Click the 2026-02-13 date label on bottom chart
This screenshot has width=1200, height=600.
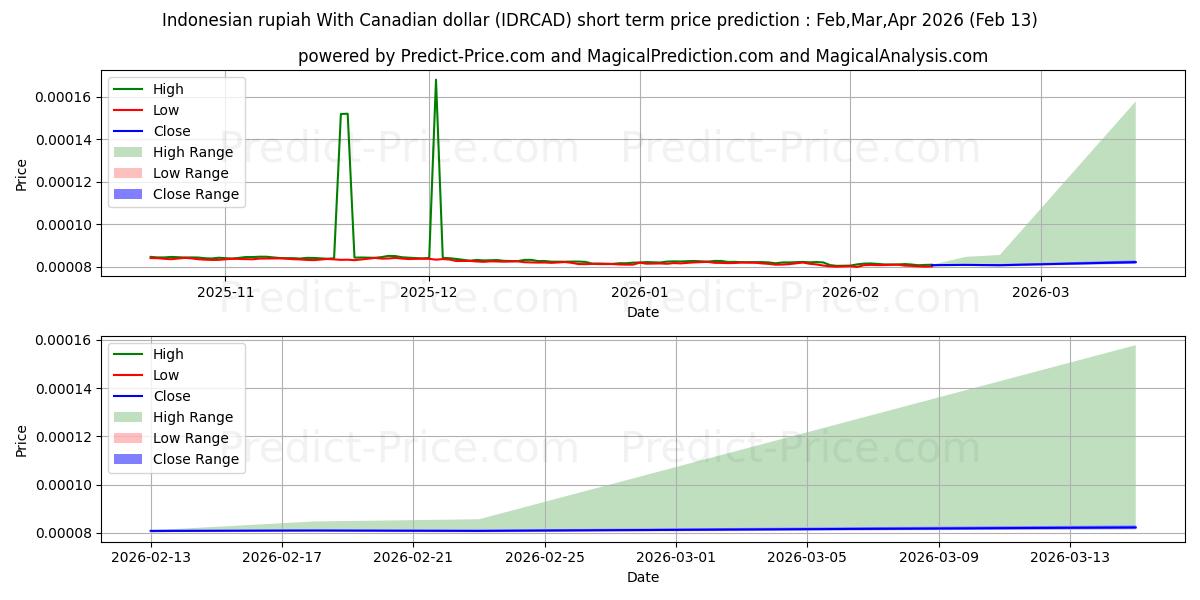click(x=151, y=557)
